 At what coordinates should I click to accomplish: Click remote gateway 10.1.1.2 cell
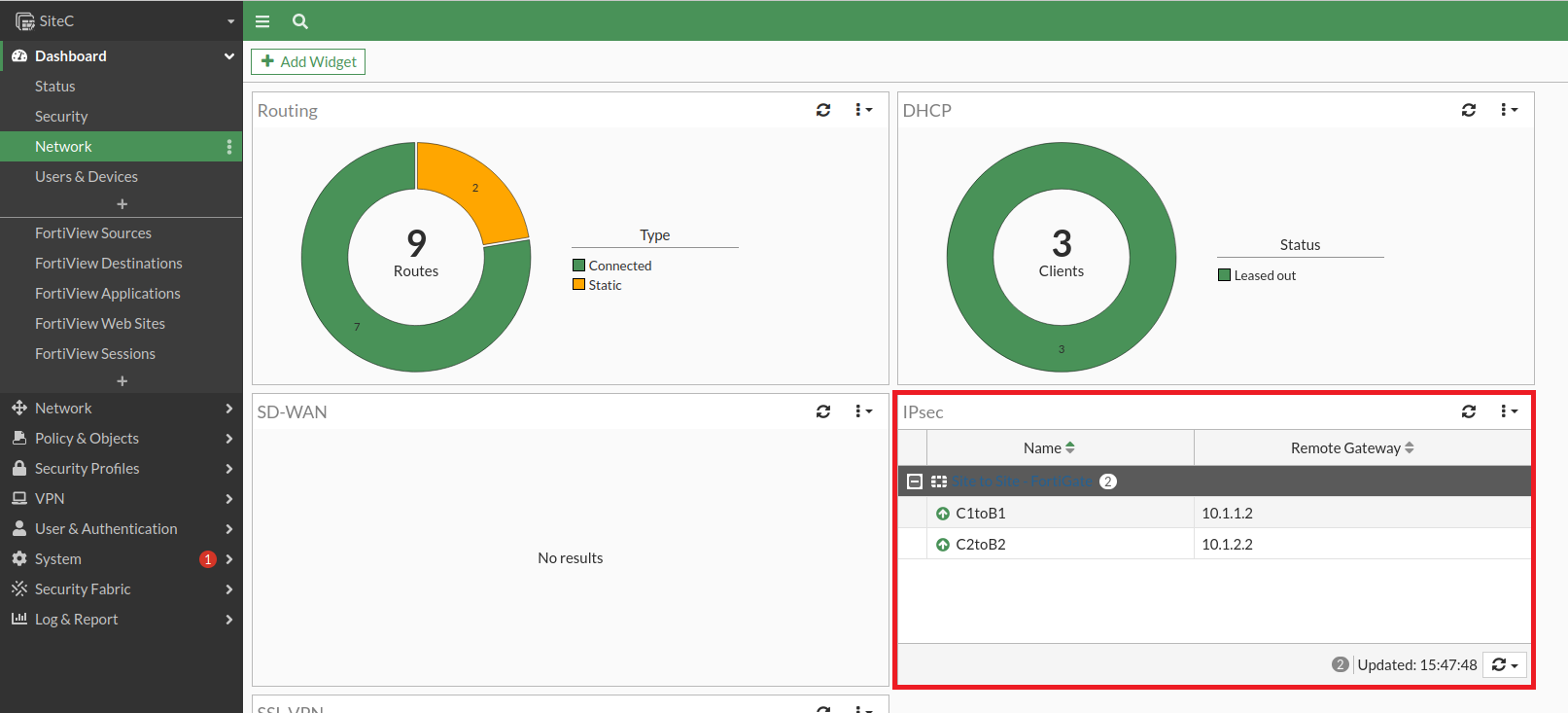tap(1363, 514)
